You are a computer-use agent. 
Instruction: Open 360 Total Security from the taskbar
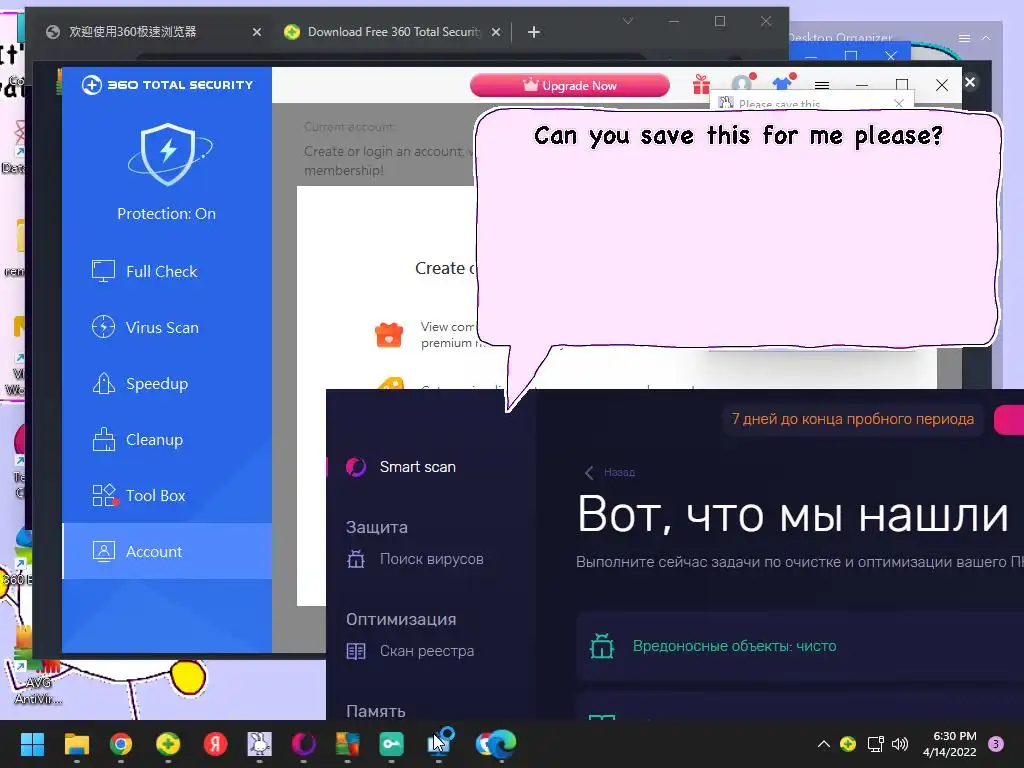[x=168, y=744]
